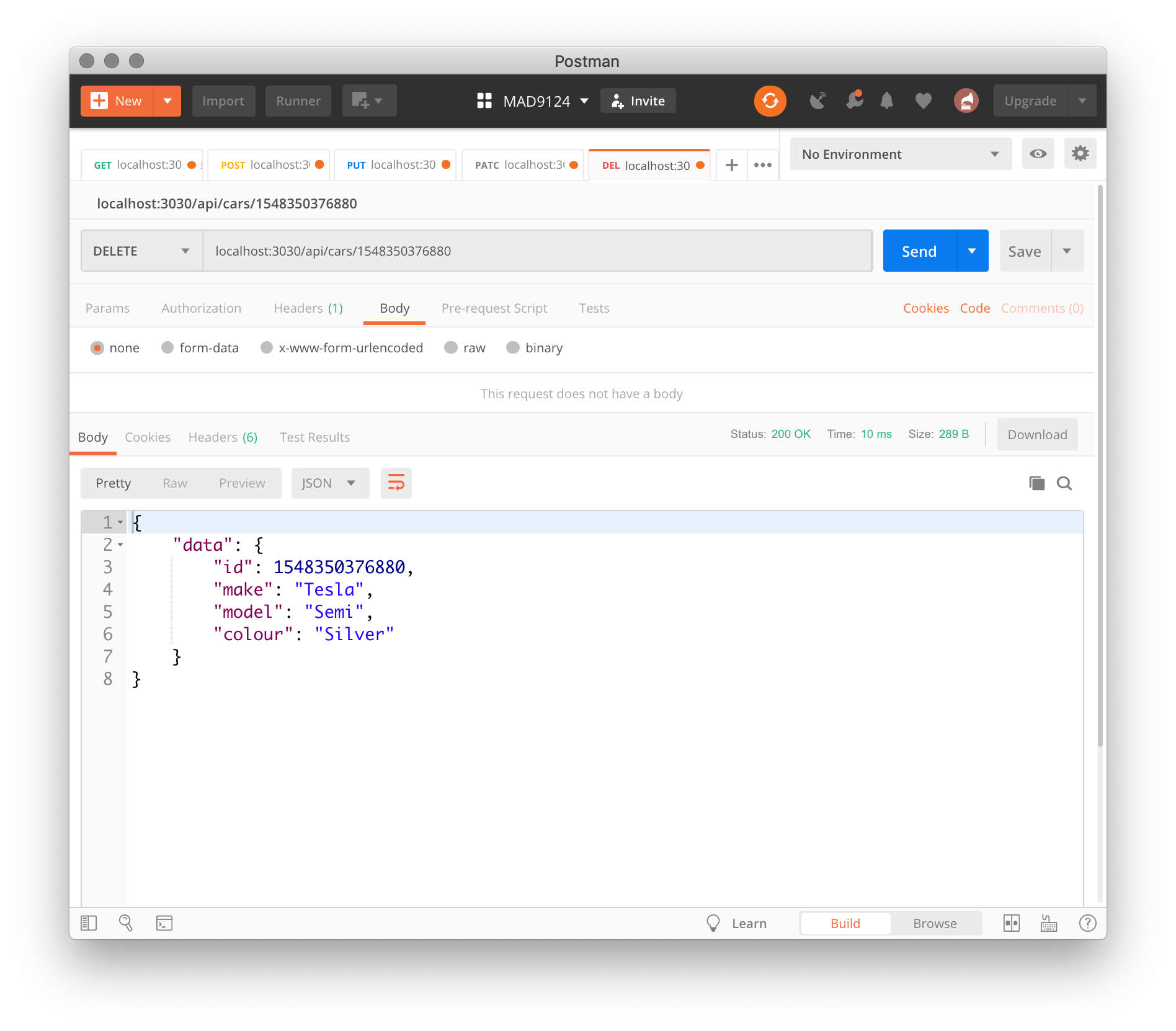Switch to the GET localhost tab

142,165
